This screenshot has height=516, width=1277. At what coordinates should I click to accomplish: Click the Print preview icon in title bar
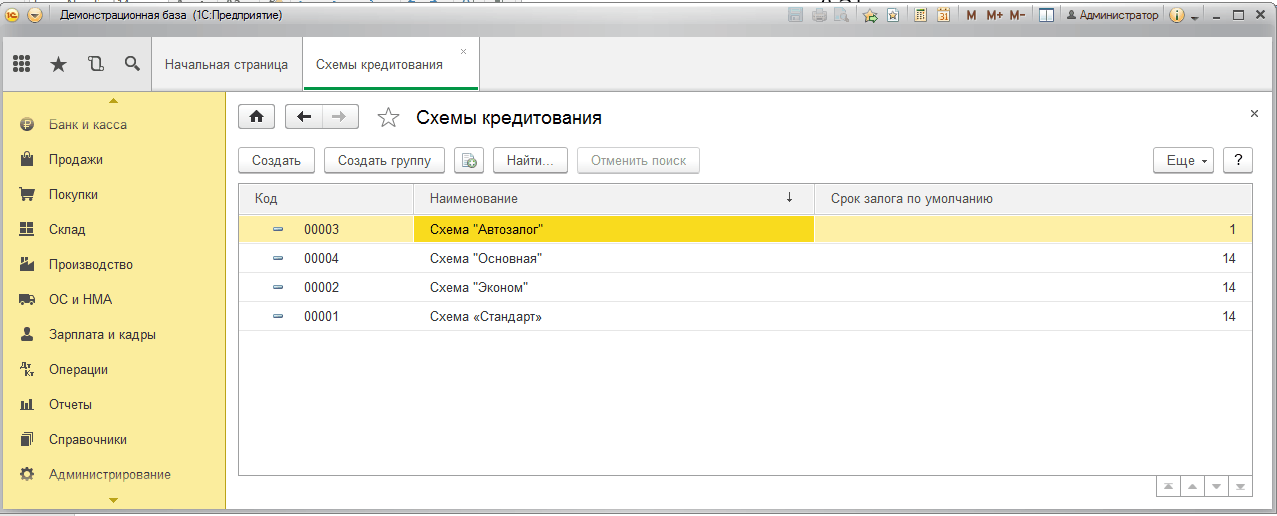(843, 16)
